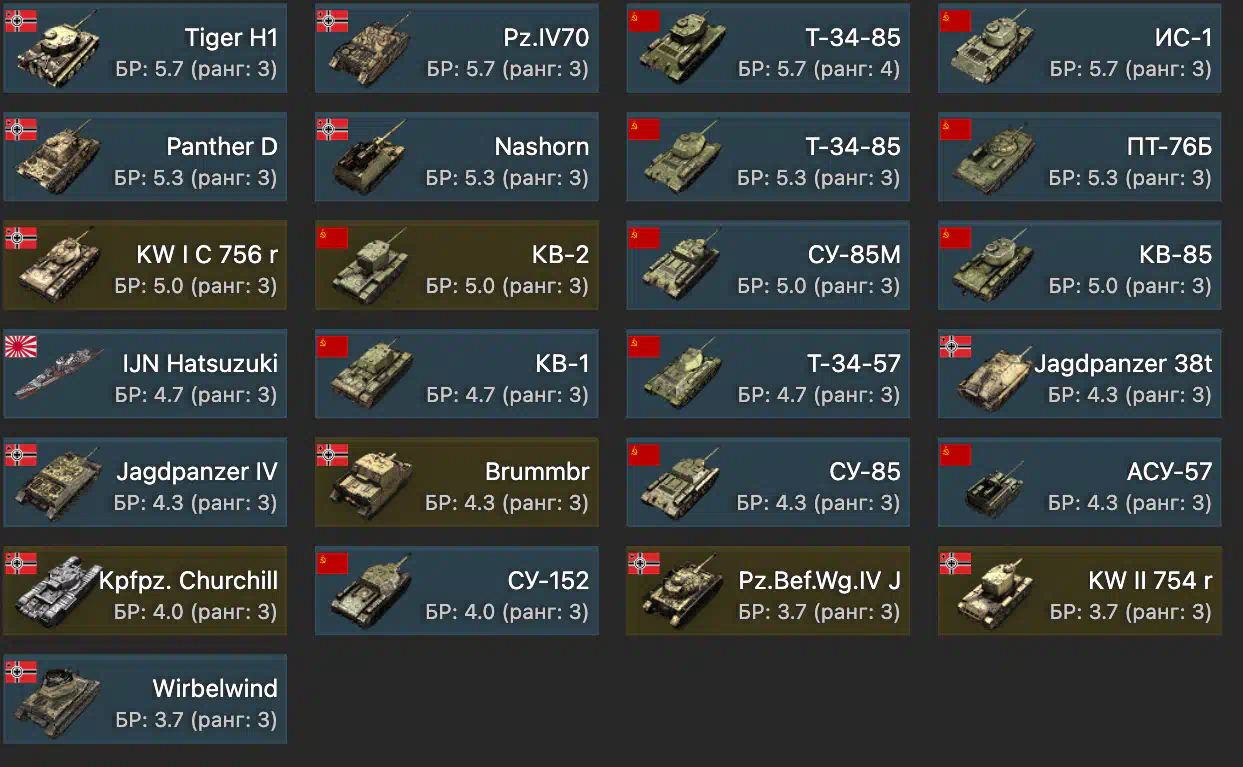
Task: Open the СУ-85М vehicle card
Action: tap(768, 265)
